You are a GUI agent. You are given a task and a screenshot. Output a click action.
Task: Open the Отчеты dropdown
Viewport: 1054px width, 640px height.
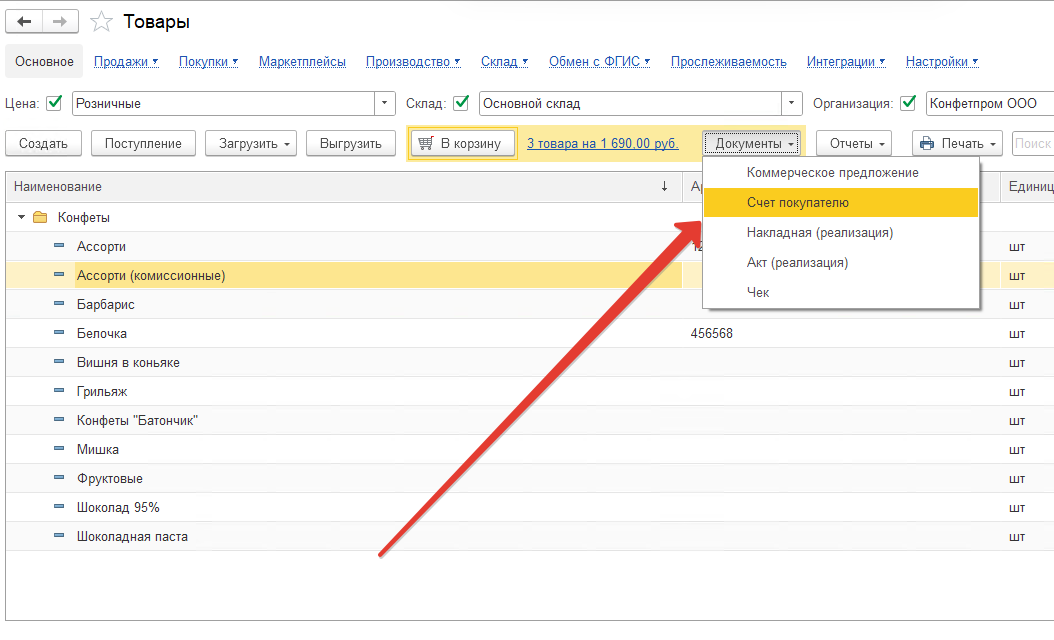[x=854, y=143]
